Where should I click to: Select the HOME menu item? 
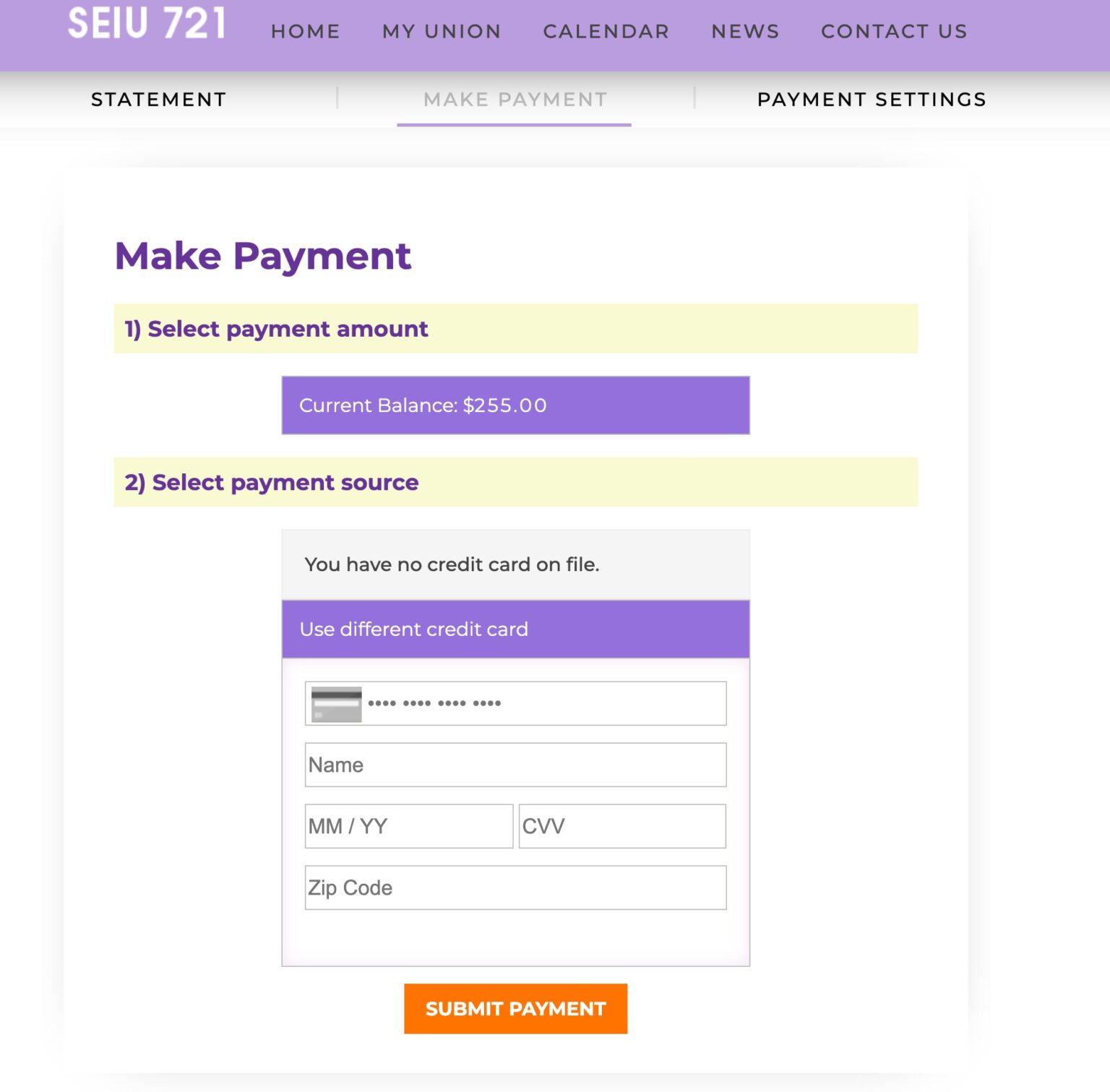(x=306, y=30)
